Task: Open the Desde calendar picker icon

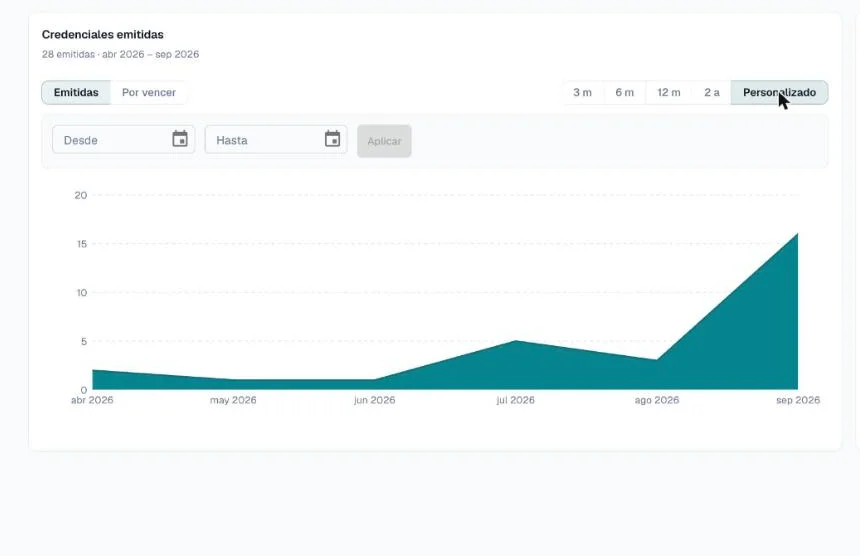Action: click(180, 139)
